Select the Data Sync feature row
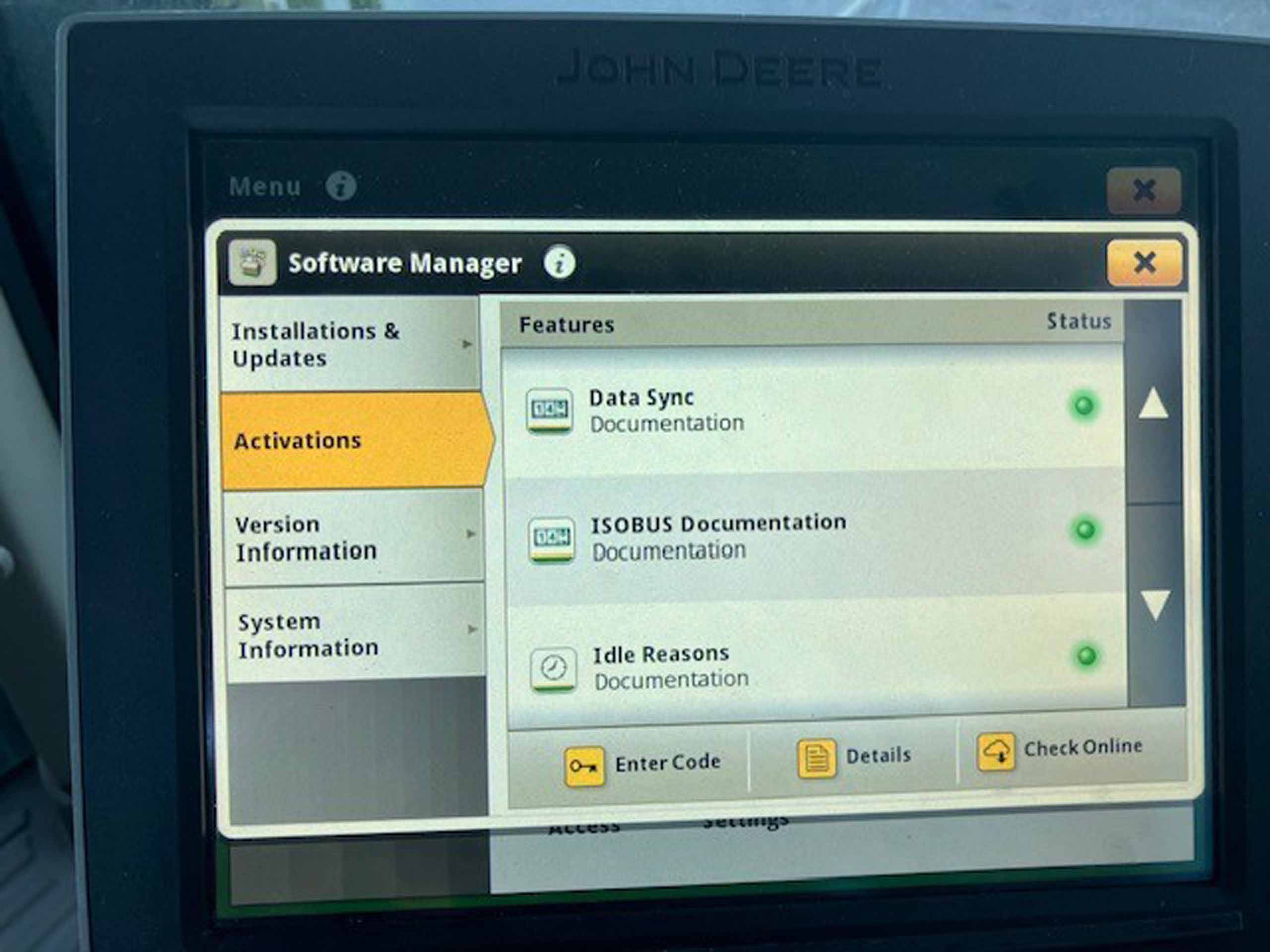This screenshot has height=952, width=1270. pyautogui.click(x=813, y=410)
